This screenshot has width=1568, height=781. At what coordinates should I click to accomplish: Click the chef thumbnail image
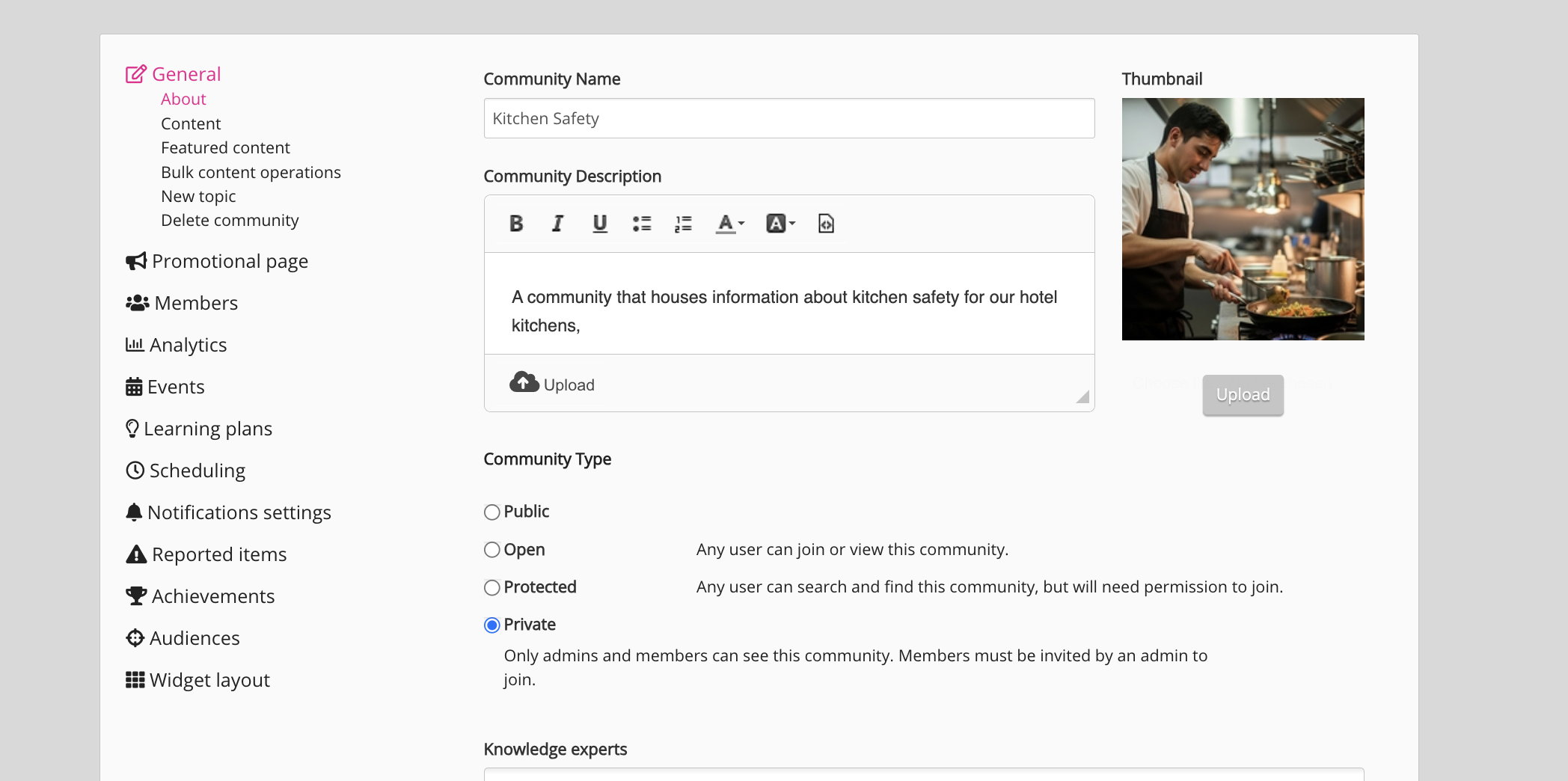[1243, 219]
